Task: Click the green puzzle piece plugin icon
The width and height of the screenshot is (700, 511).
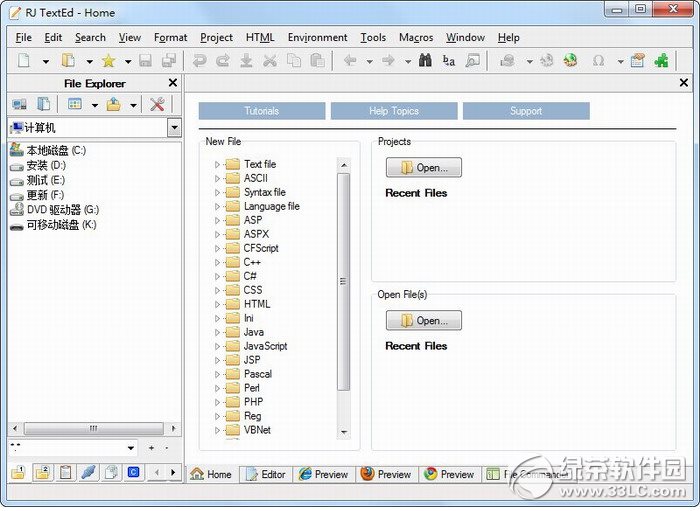Action: [661, 60]
